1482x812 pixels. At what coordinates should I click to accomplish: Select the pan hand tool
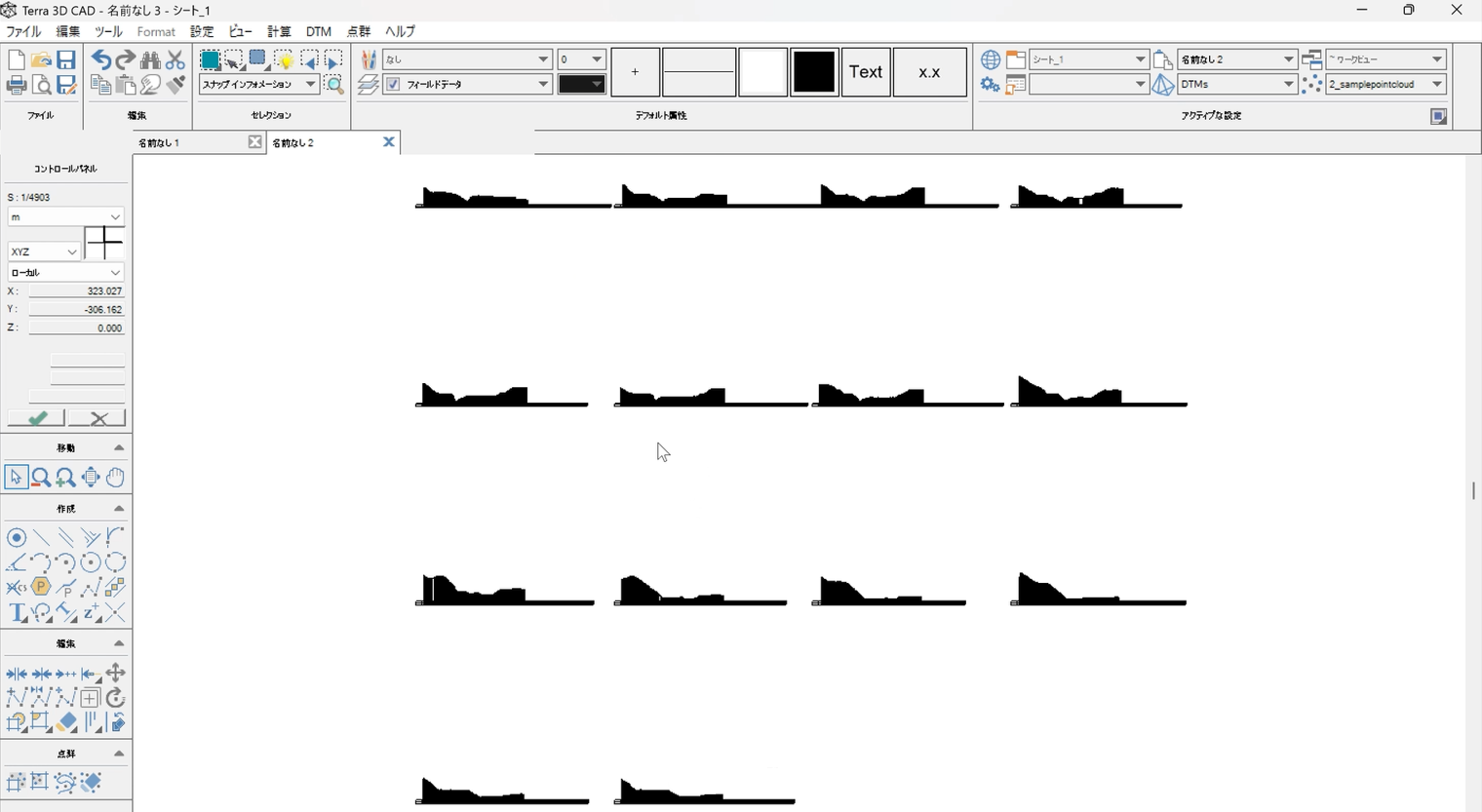point(116,478)
